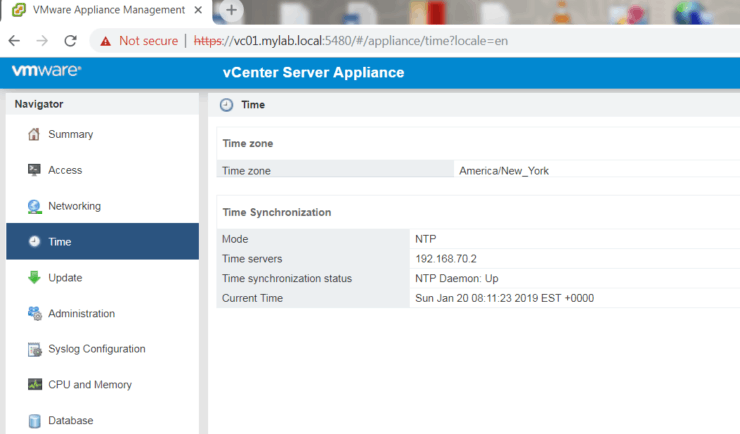Click the Summary house icon
Image resolution: width=740 pixels, height=434 pixels.
click(x=34, y=135)
